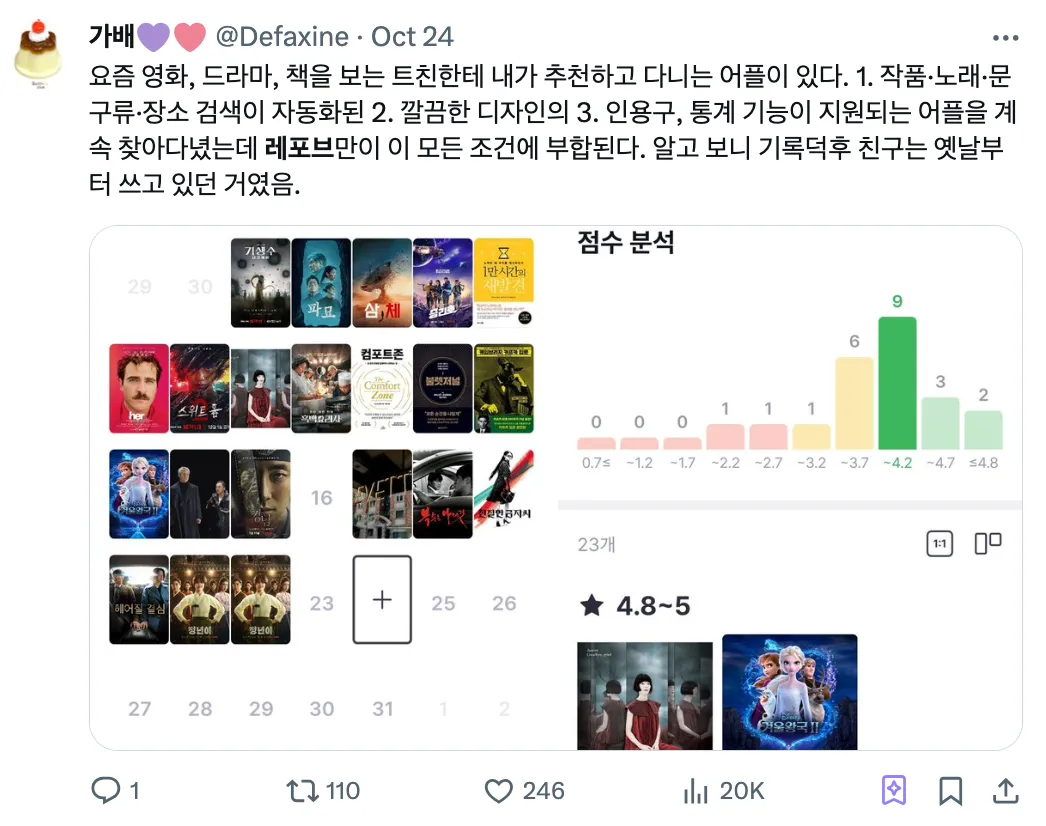Open the three-dot more options menu
The width and height of the screenshot is (1046, 826).
tap(1005, 38)
